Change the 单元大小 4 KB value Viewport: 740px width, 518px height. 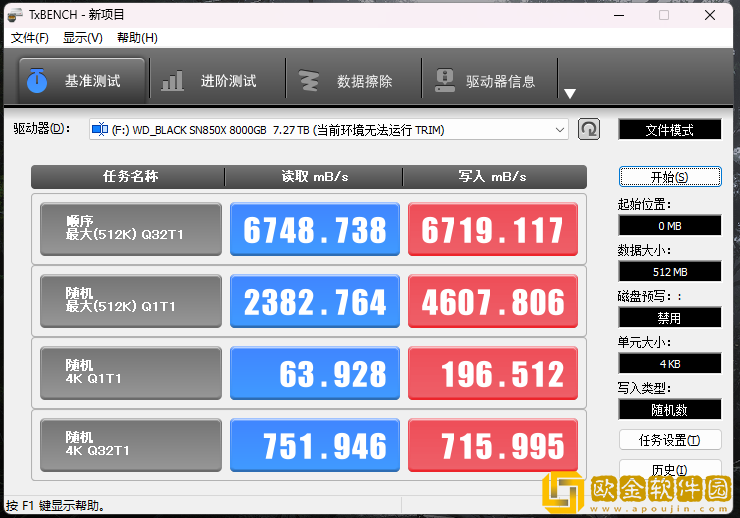(x=670, y=364)
